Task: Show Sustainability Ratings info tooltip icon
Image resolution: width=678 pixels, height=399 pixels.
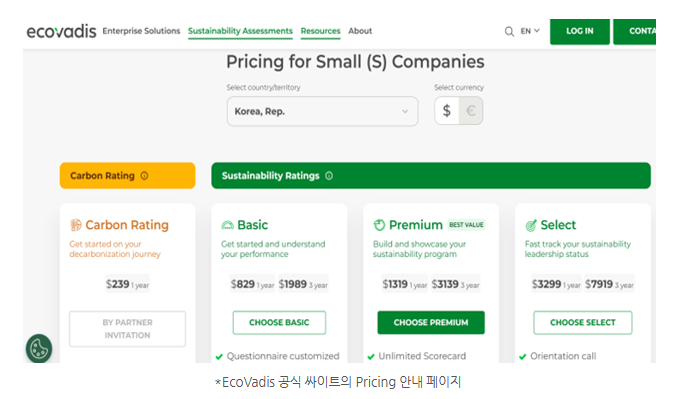Action: pos(329,176)
